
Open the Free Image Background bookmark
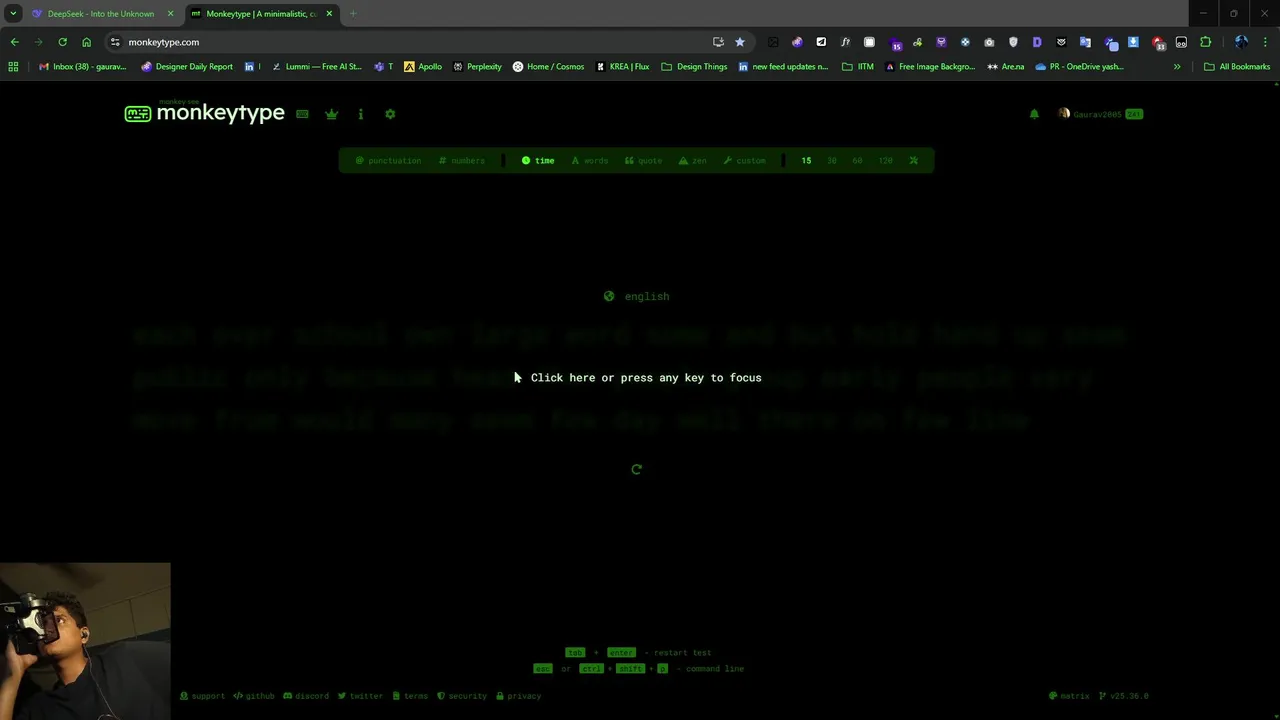(930, 67)
